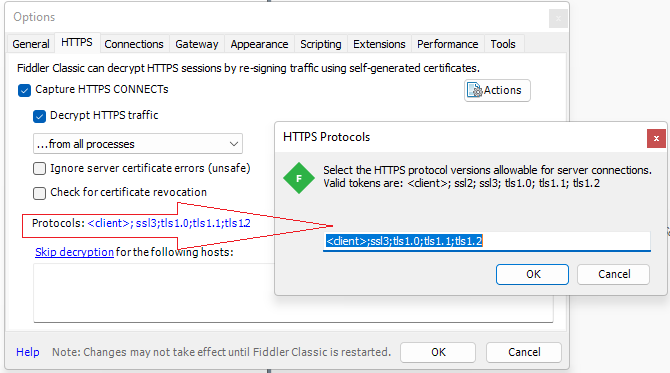This screenshot has width=670, height=373.
Task: Open the Connections tab
Action: (x=134, y=44)
